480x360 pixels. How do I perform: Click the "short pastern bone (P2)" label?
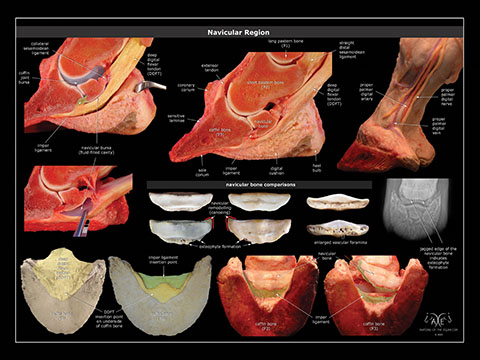pyautogui.click(x=265, y=85)
